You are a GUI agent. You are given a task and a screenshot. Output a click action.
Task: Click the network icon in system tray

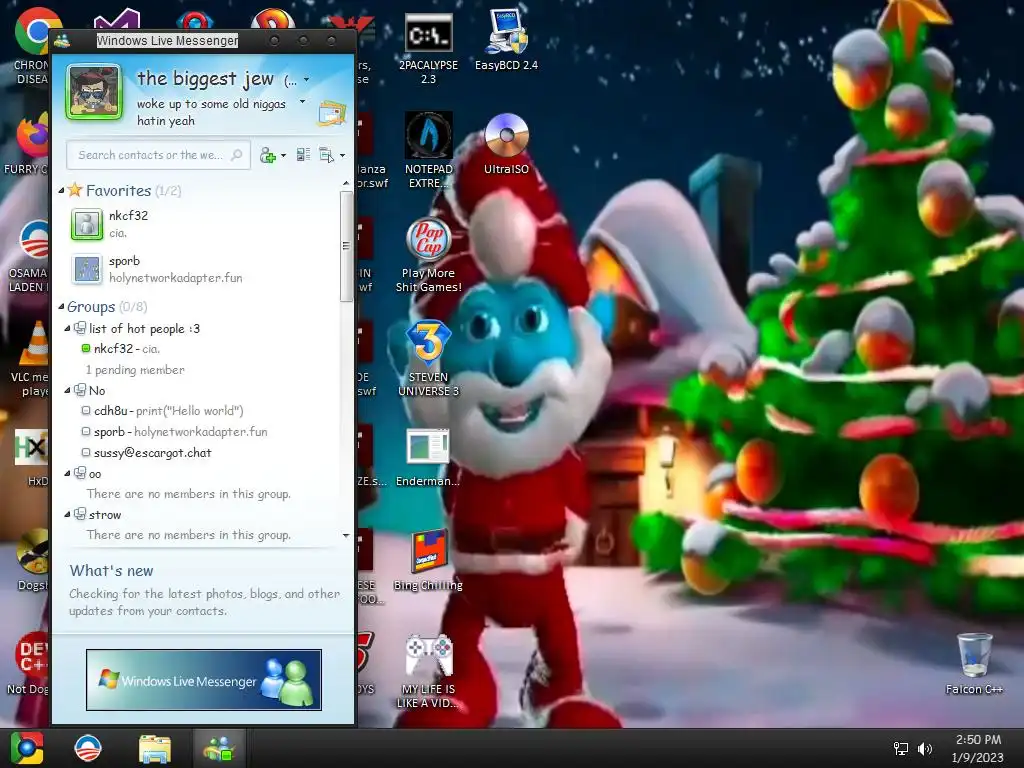click(x=901, y=748)
